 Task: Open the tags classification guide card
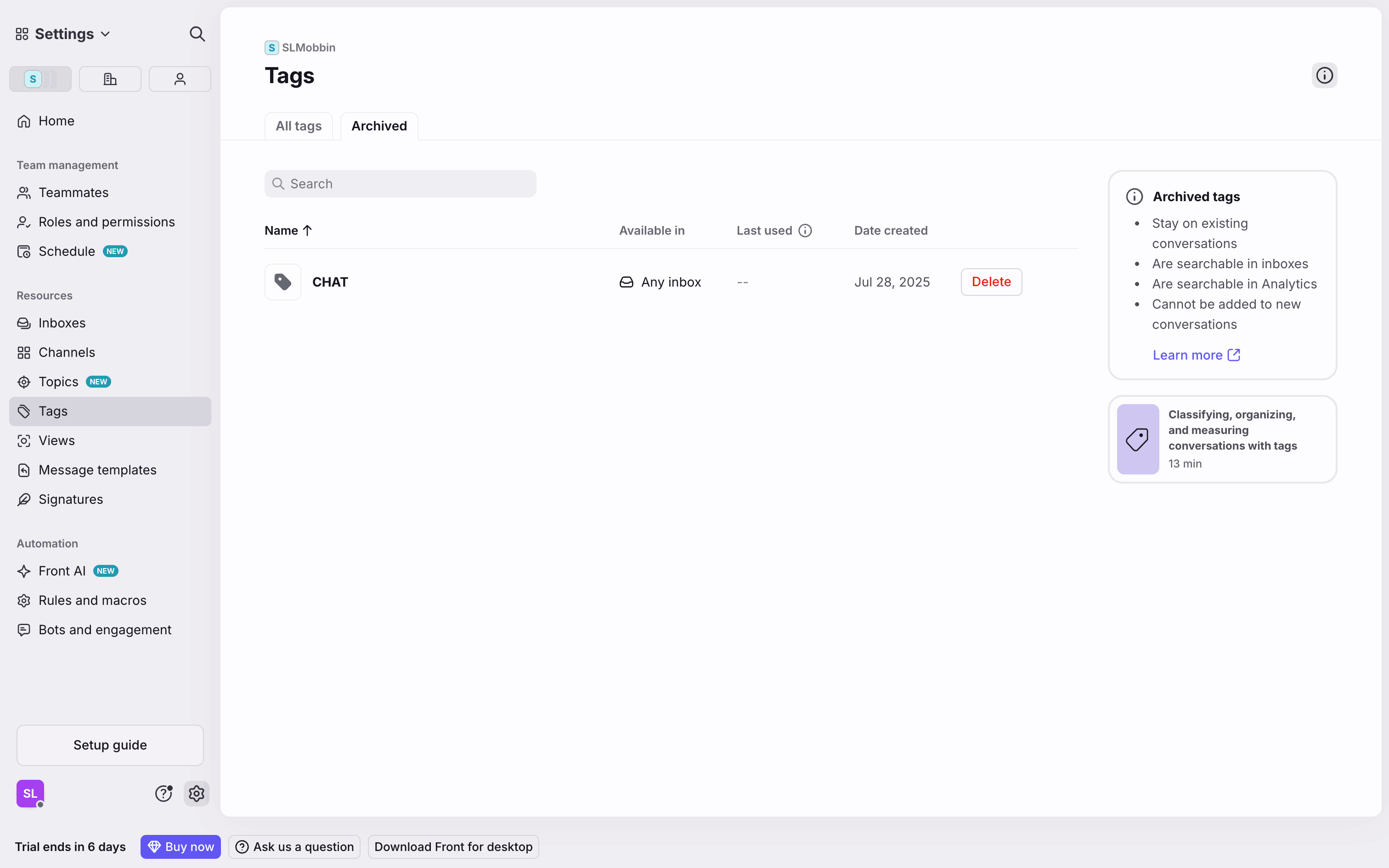[1222, 439]
